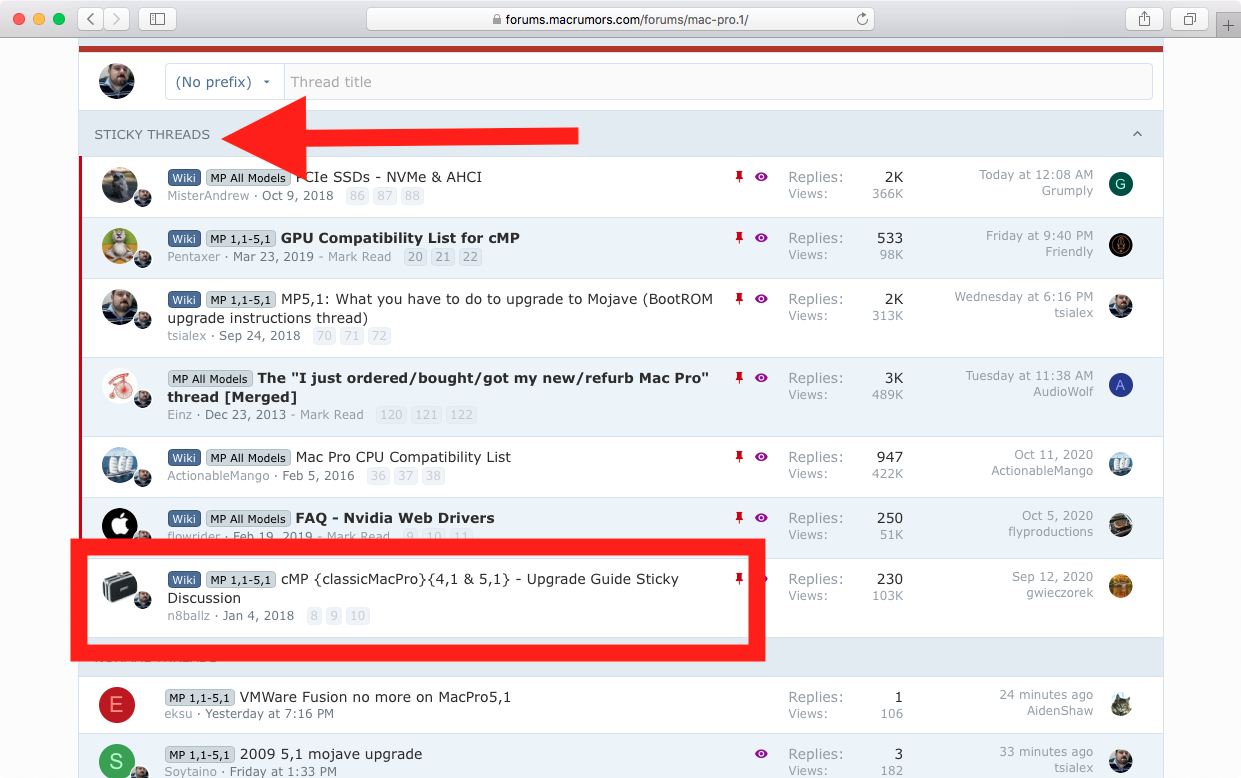1241x778 pixels.
Task: Open GPU Compatibility List for cMP thread
Action: coord(400,238)
